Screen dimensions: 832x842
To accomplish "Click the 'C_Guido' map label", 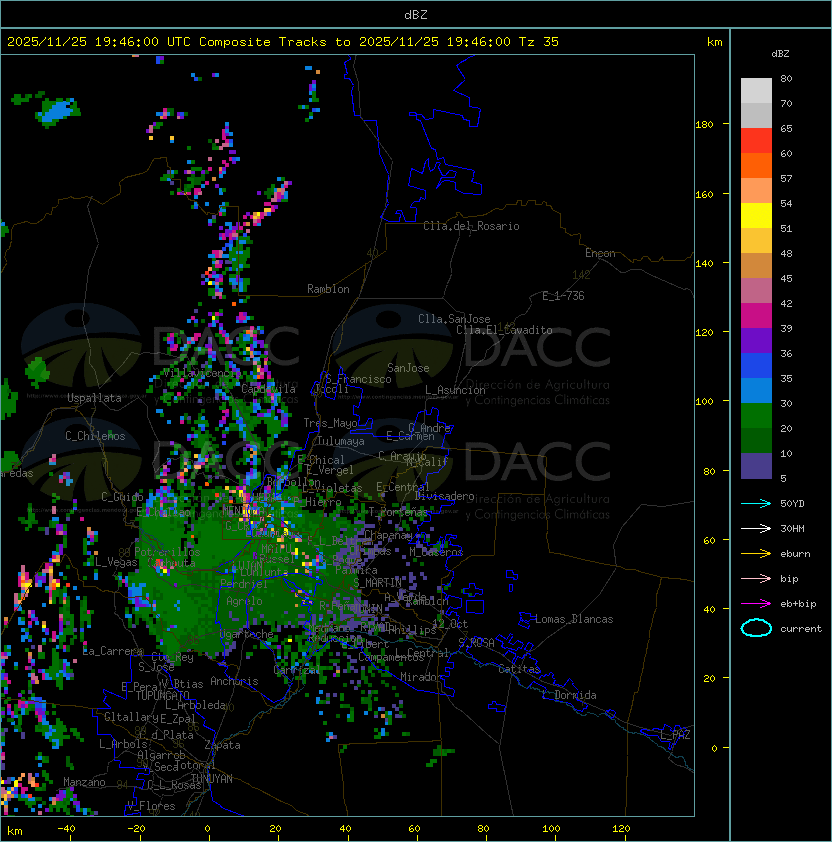I will click(122, 497).
